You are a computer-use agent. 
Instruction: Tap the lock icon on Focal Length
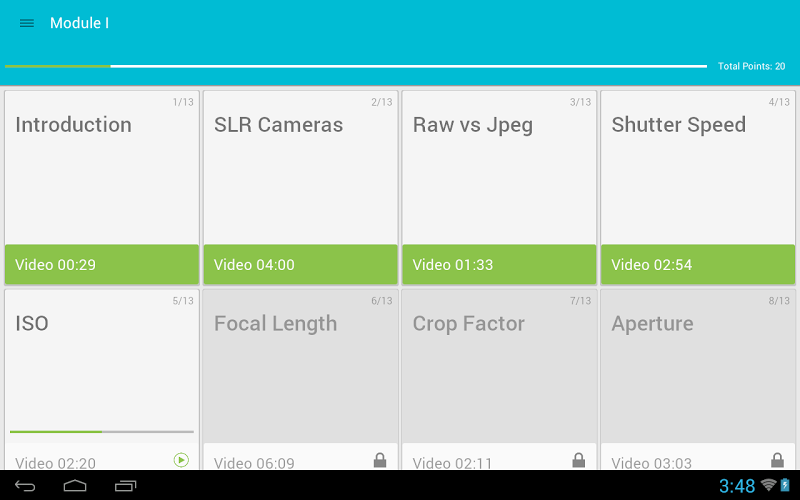[x=380, y=460]
